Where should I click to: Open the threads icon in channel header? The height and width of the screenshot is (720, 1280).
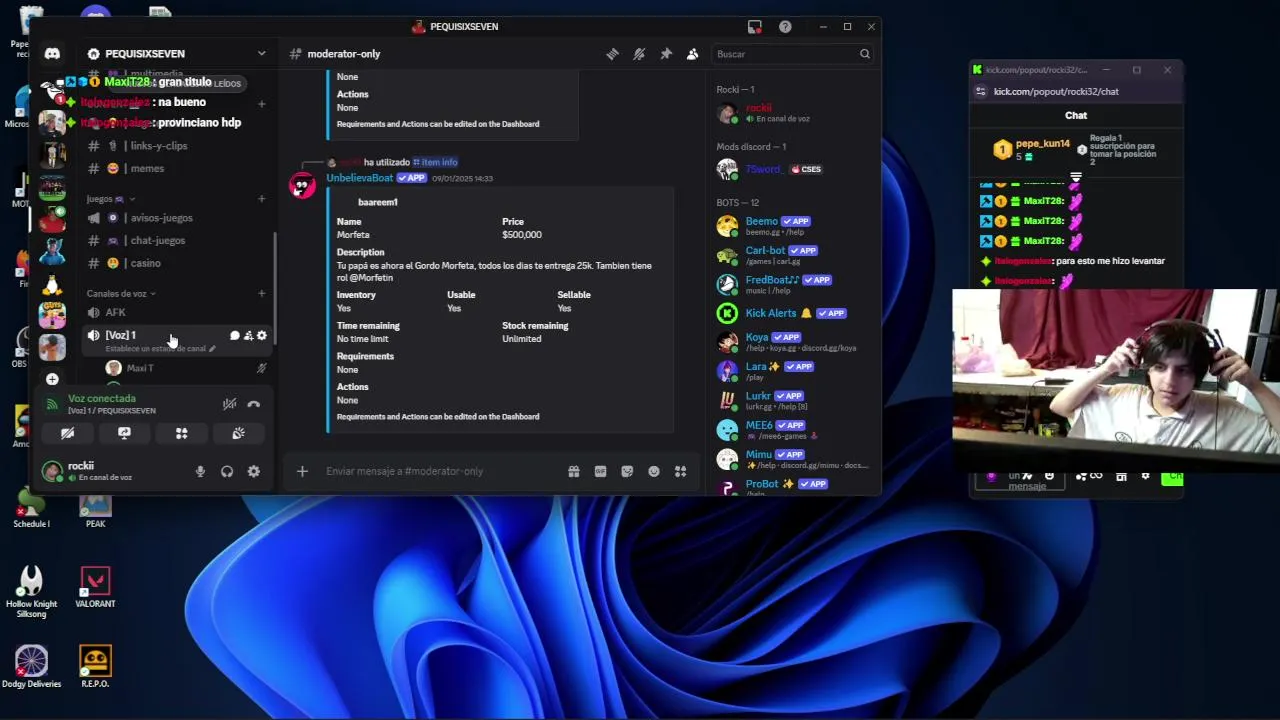[612, 54]
